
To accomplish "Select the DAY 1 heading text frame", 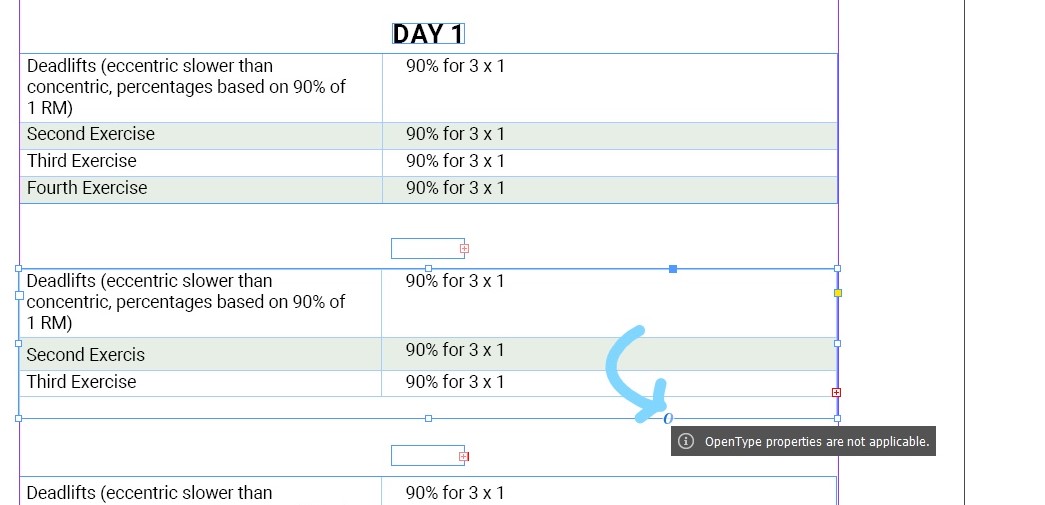I will [x=428, y=33].
